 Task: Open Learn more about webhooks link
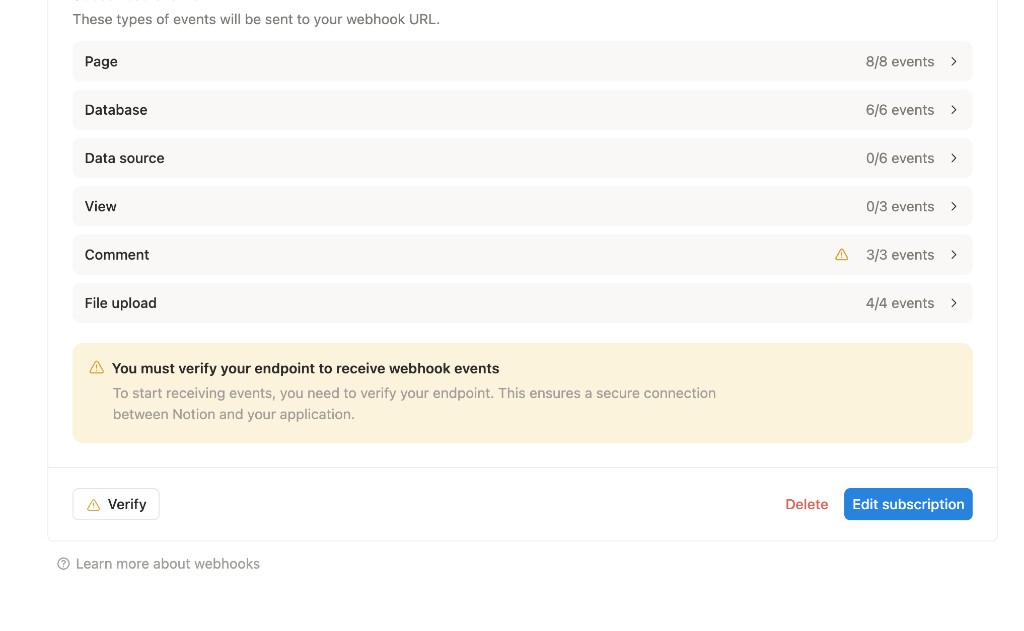[168, 564]
